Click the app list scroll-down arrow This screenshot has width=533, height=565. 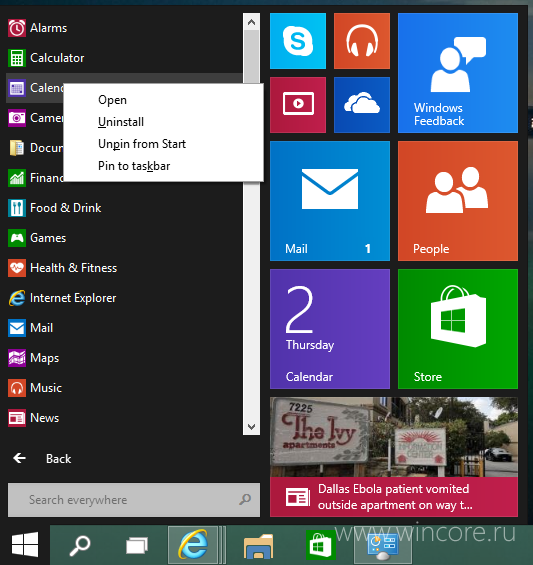tap(252, 427)
